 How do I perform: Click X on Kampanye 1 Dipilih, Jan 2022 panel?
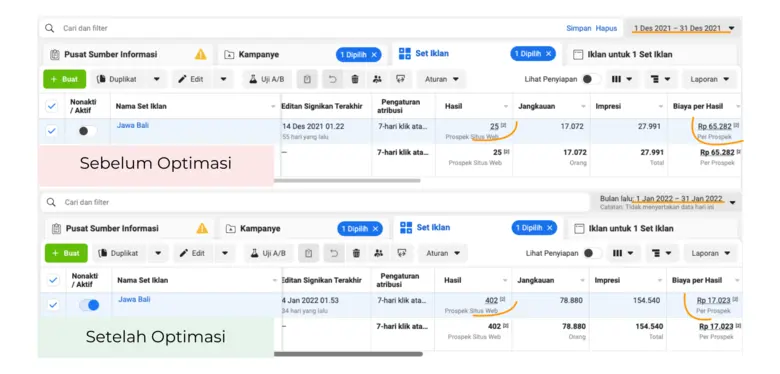coord(376,229)
